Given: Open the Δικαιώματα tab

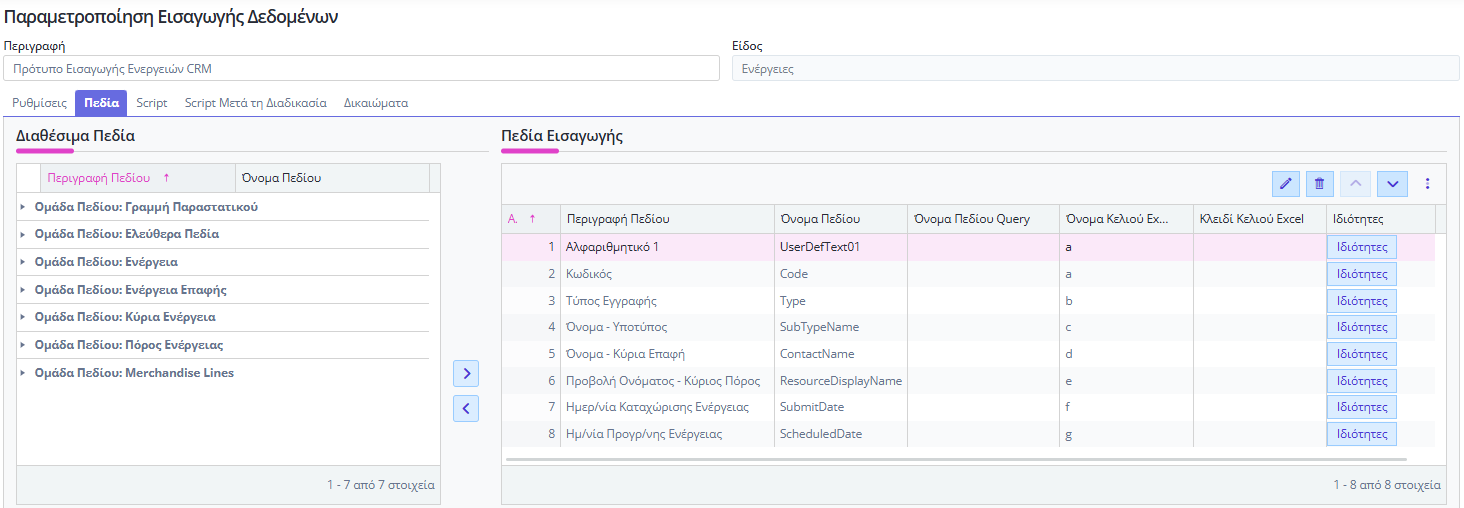Looking at the screenshot, I should tap(375, 103).
